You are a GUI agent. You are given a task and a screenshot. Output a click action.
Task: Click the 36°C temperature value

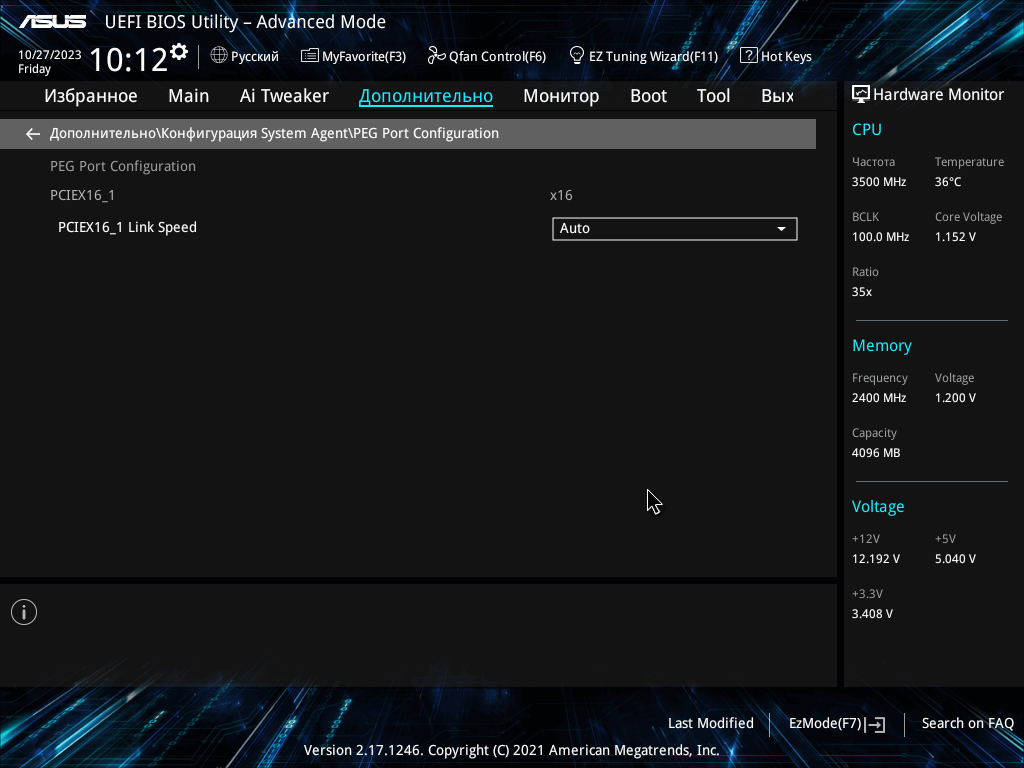coord(948,182)
